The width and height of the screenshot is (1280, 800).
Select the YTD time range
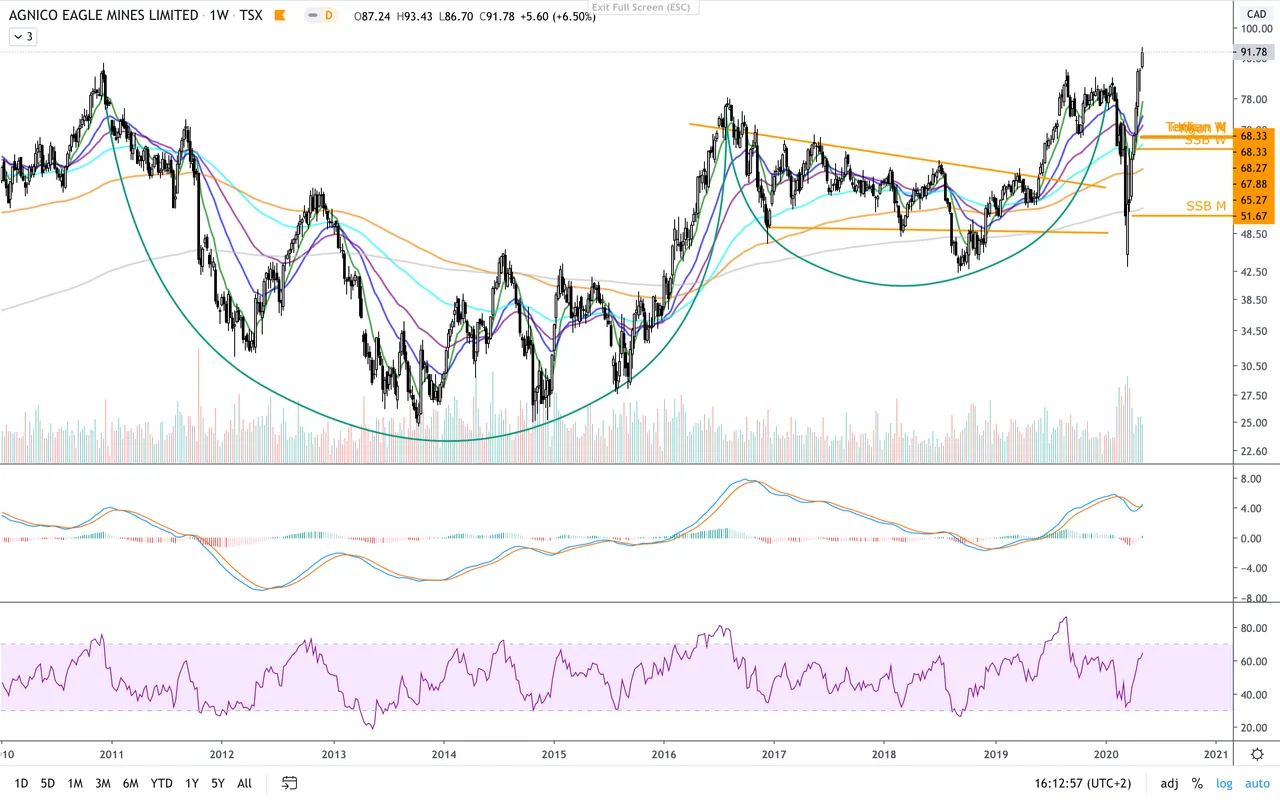161,783
